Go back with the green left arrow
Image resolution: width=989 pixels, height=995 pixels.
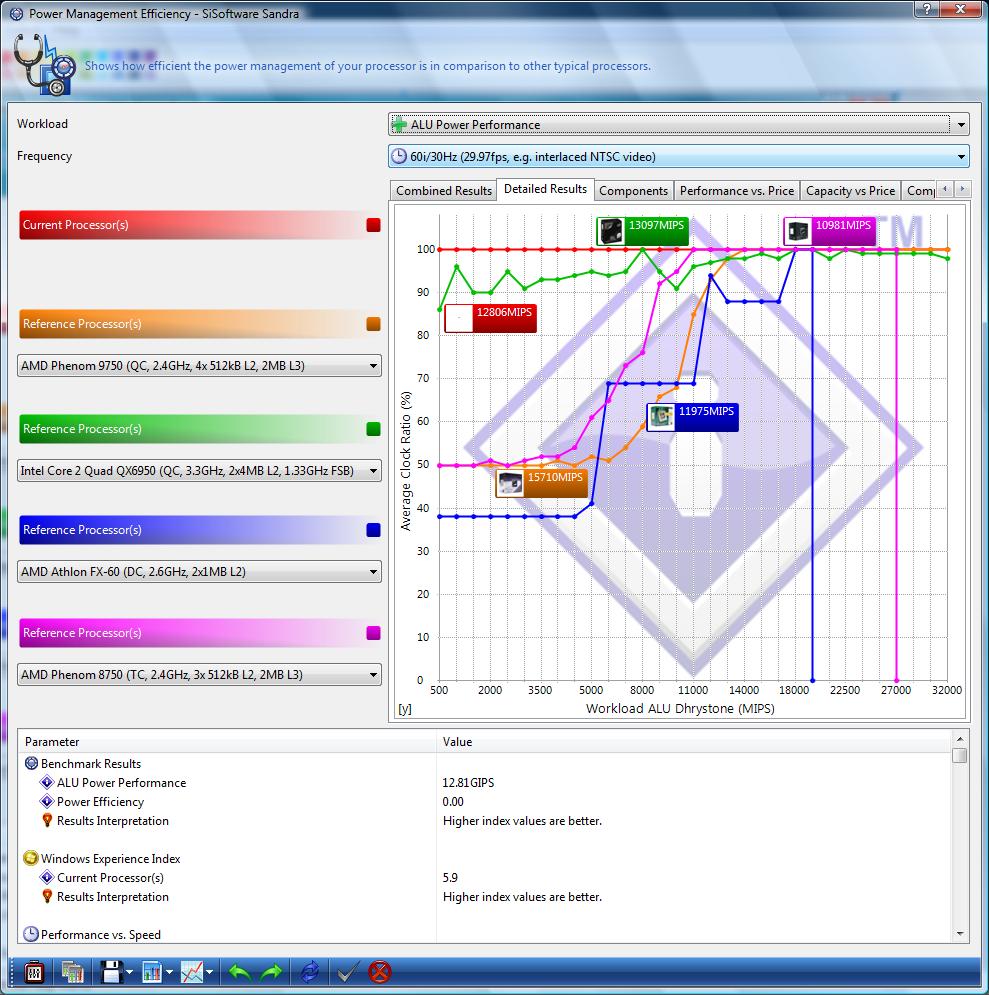coord(240,972)
